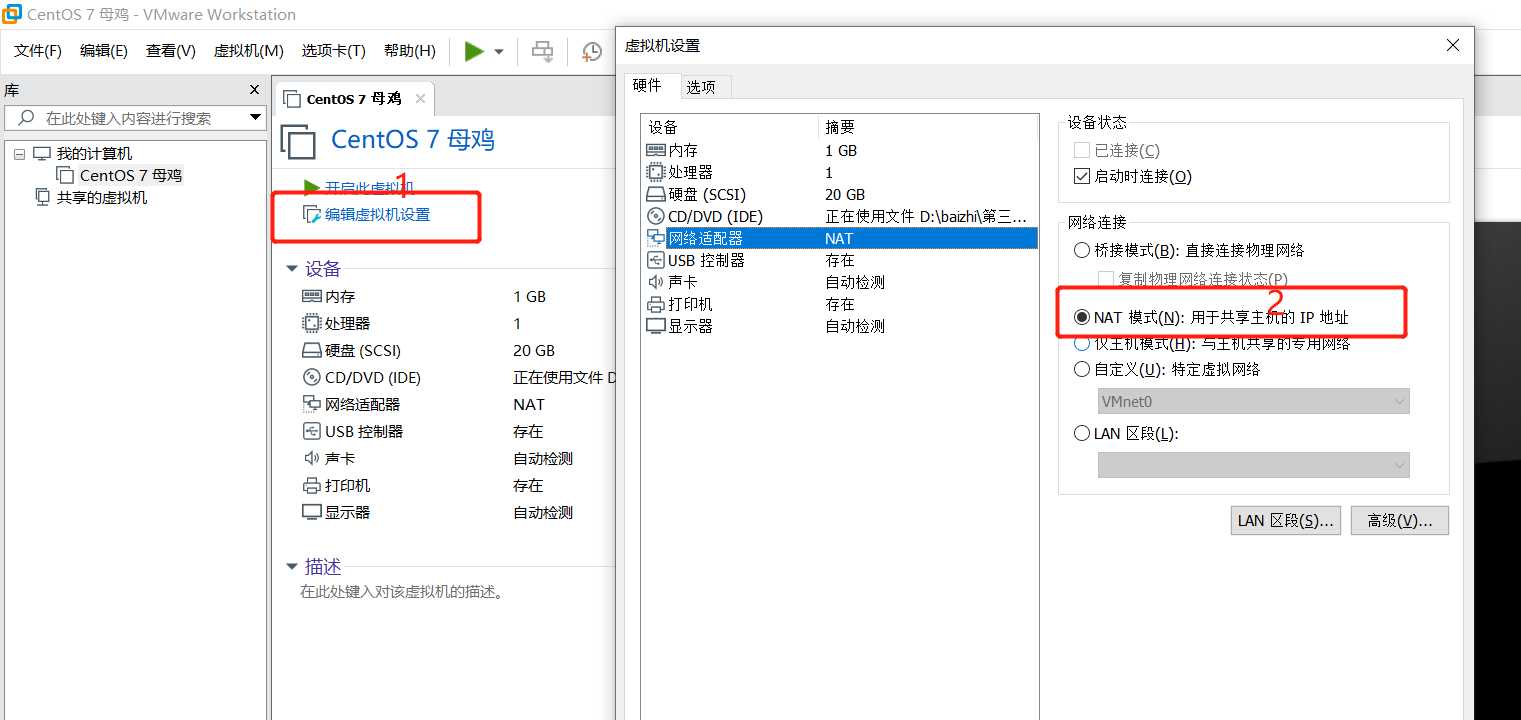
Task: Click the 打印机 printer icon in main window
Action: tap(311, 485)
